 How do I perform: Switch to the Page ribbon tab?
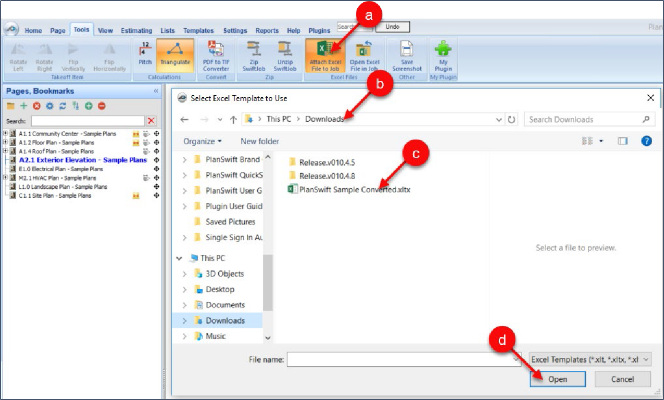(58, 30)
